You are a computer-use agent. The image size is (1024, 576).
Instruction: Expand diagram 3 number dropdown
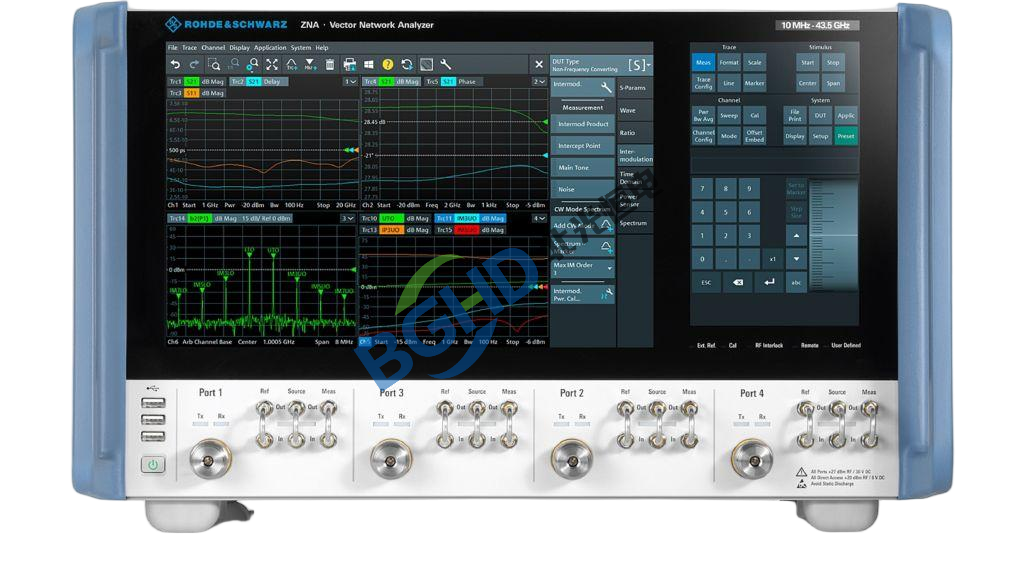pyautogui.click(x=348, y=219)
